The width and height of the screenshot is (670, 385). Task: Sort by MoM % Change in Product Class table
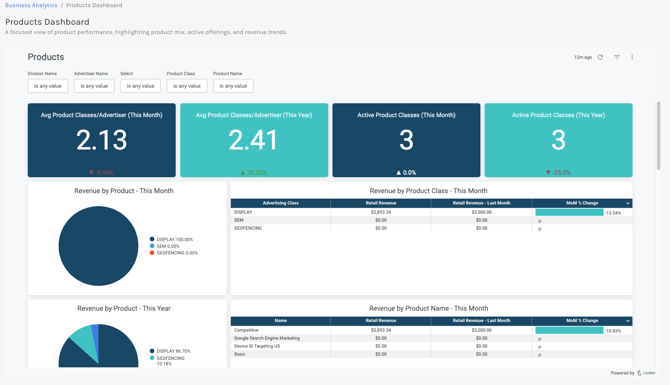[x=582, y=203]
